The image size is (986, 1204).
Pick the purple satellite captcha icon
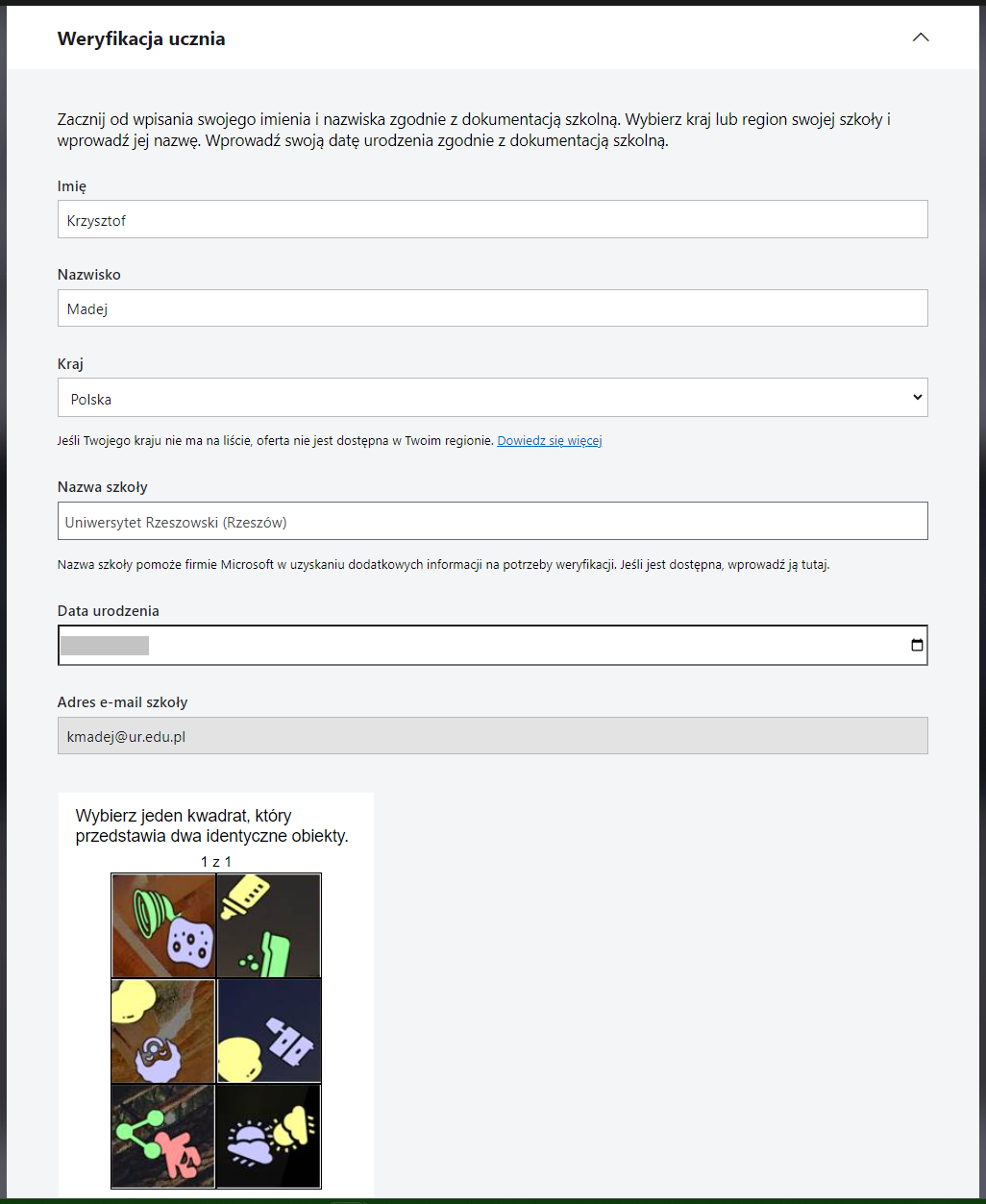click(289, 1043)
